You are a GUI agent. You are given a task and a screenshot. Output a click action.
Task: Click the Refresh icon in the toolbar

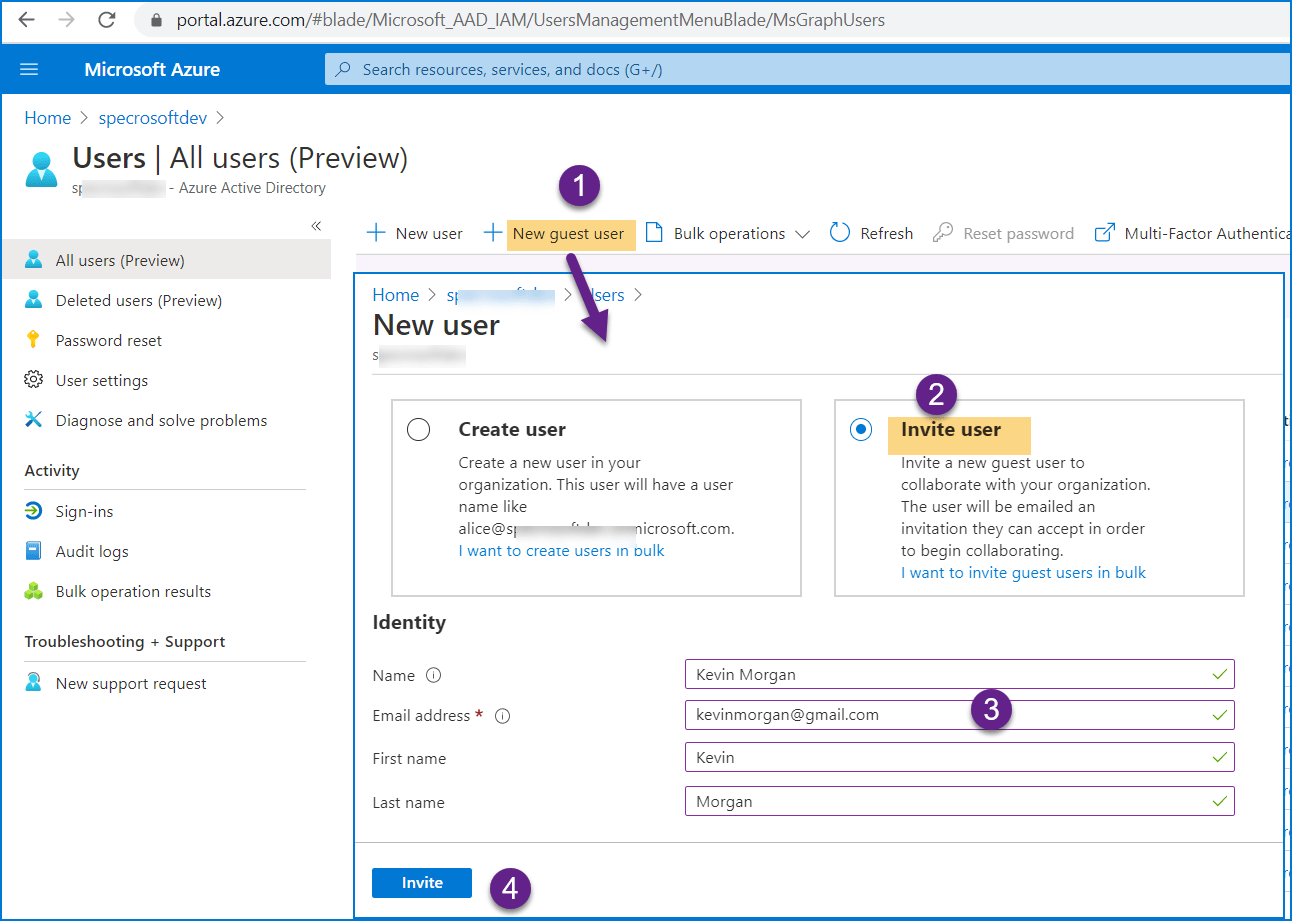pyautogui.click(x=870, y=232)
